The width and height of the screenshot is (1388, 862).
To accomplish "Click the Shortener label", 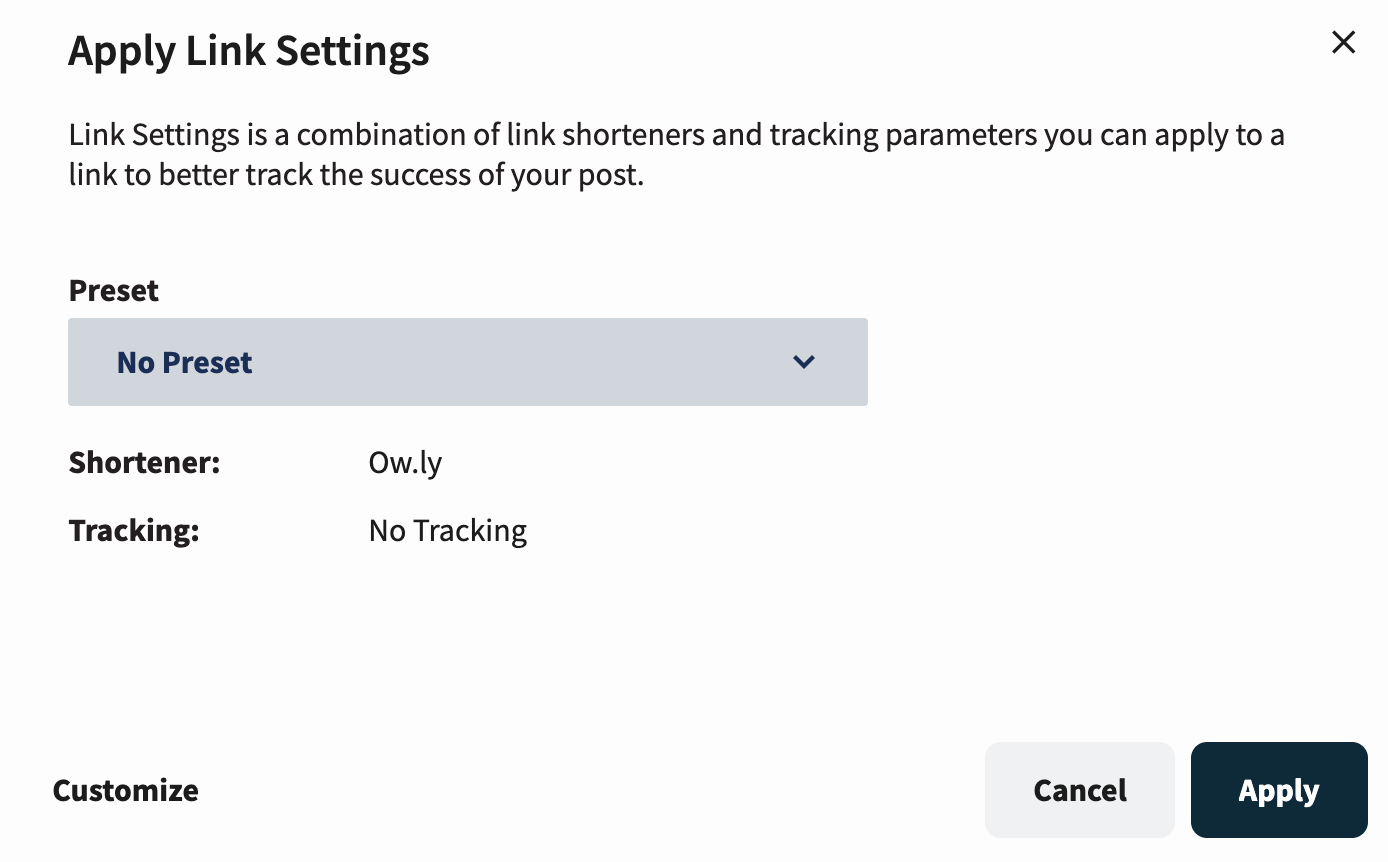I will pyautogui.click(x=144, y=462).
